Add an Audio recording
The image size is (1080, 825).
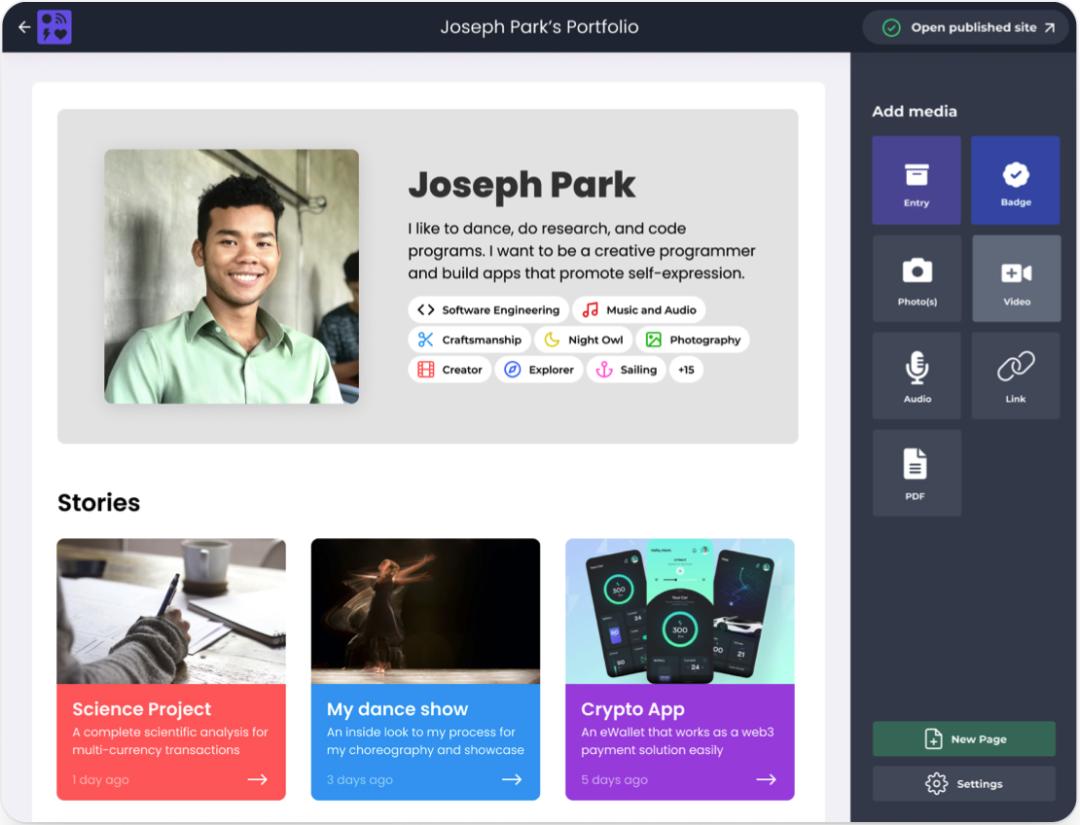click(x=917, y=376)
